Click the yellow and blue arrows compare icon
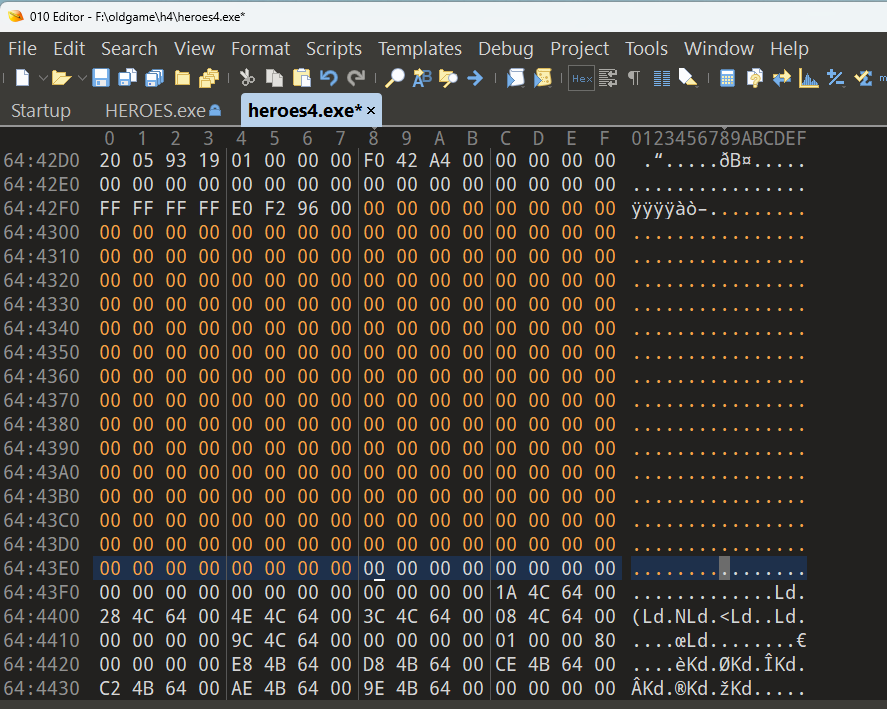Image resolution: width=887 pixels, height=709 pixels. click(782, 78)
